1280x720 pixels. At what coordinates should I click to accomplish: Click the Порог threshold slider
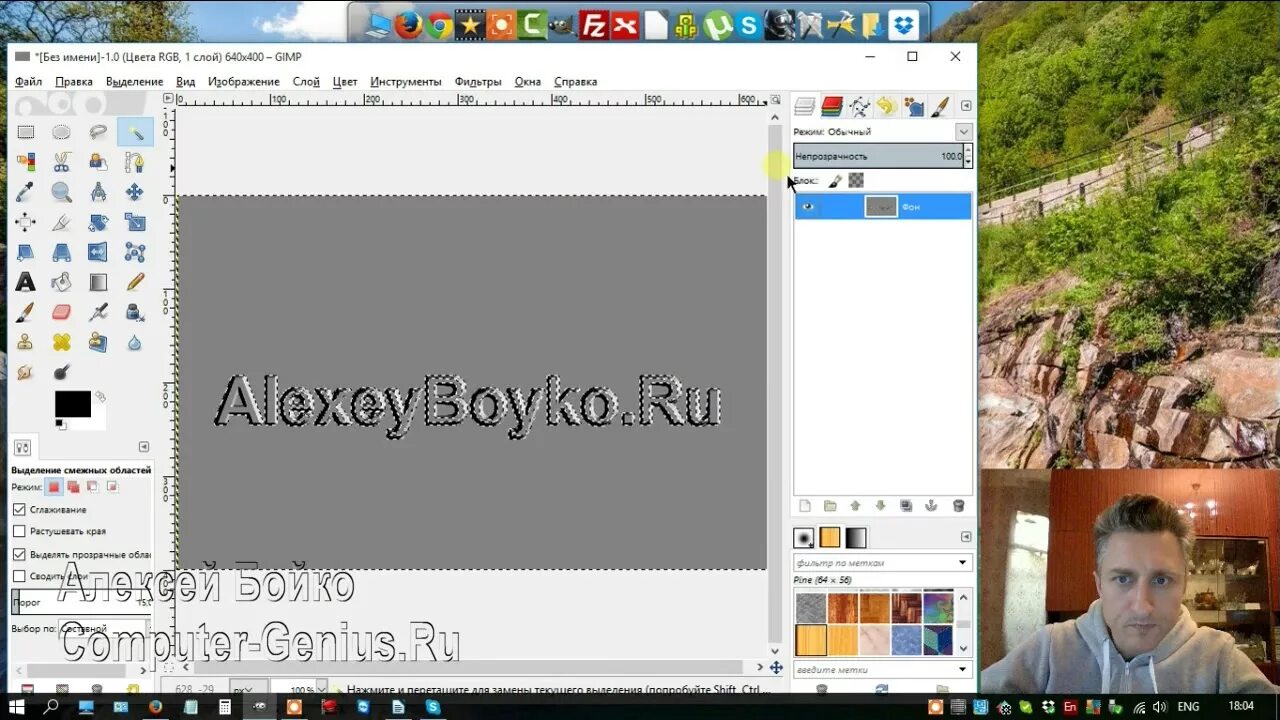[81, 602]
